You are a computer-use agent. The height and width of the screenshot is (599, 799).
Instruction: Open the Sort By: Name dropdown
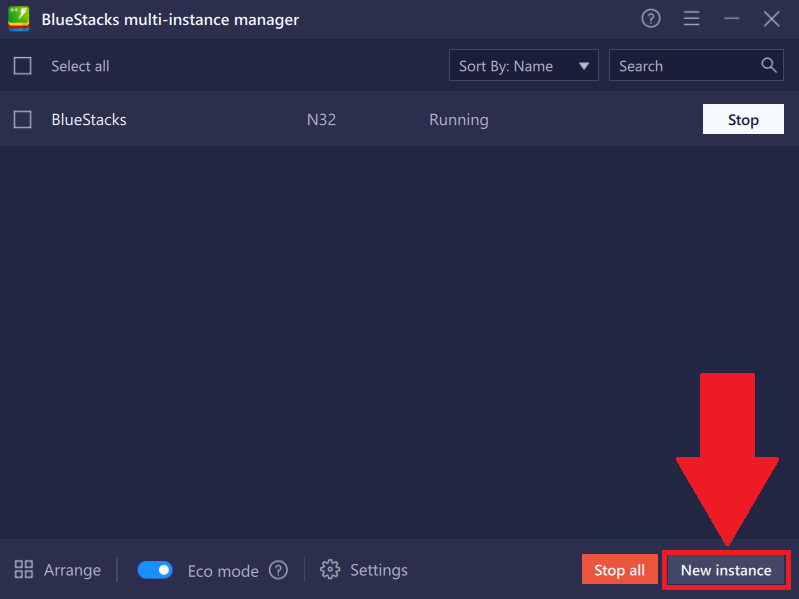click(523, 65)
